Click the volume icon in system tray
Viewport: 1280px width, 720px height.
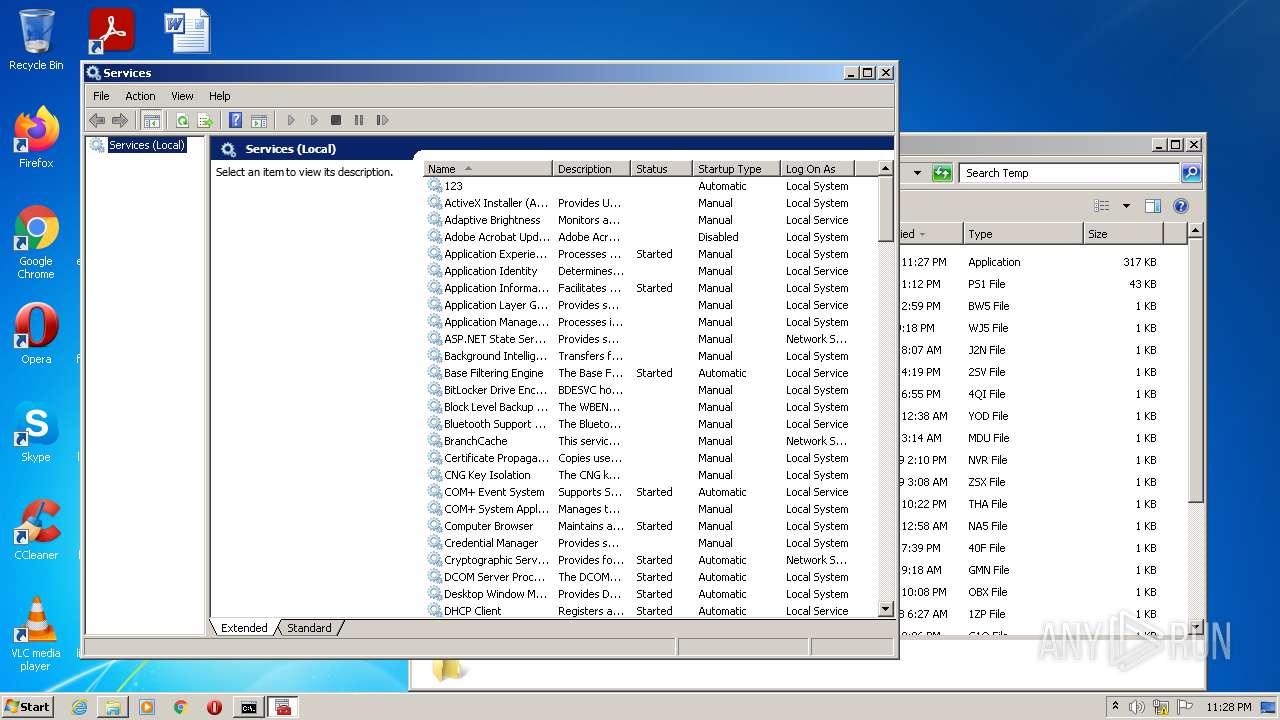tap(1137, 707)
